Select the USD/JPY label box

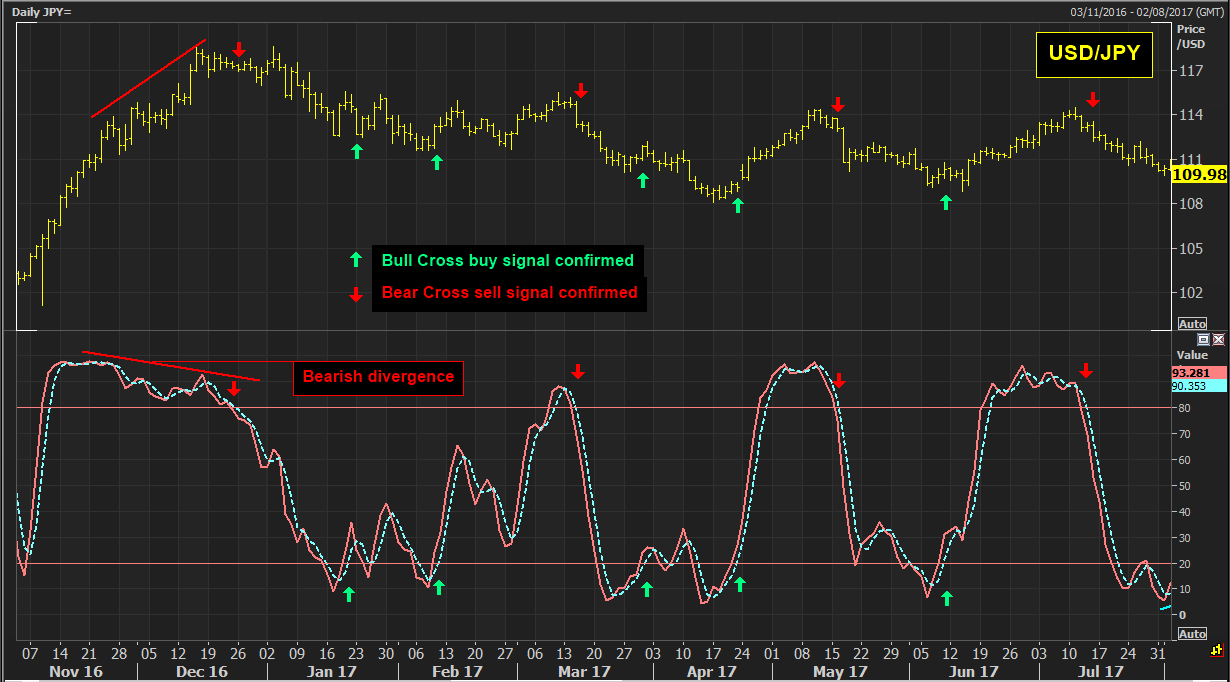tap(1093, 54)
